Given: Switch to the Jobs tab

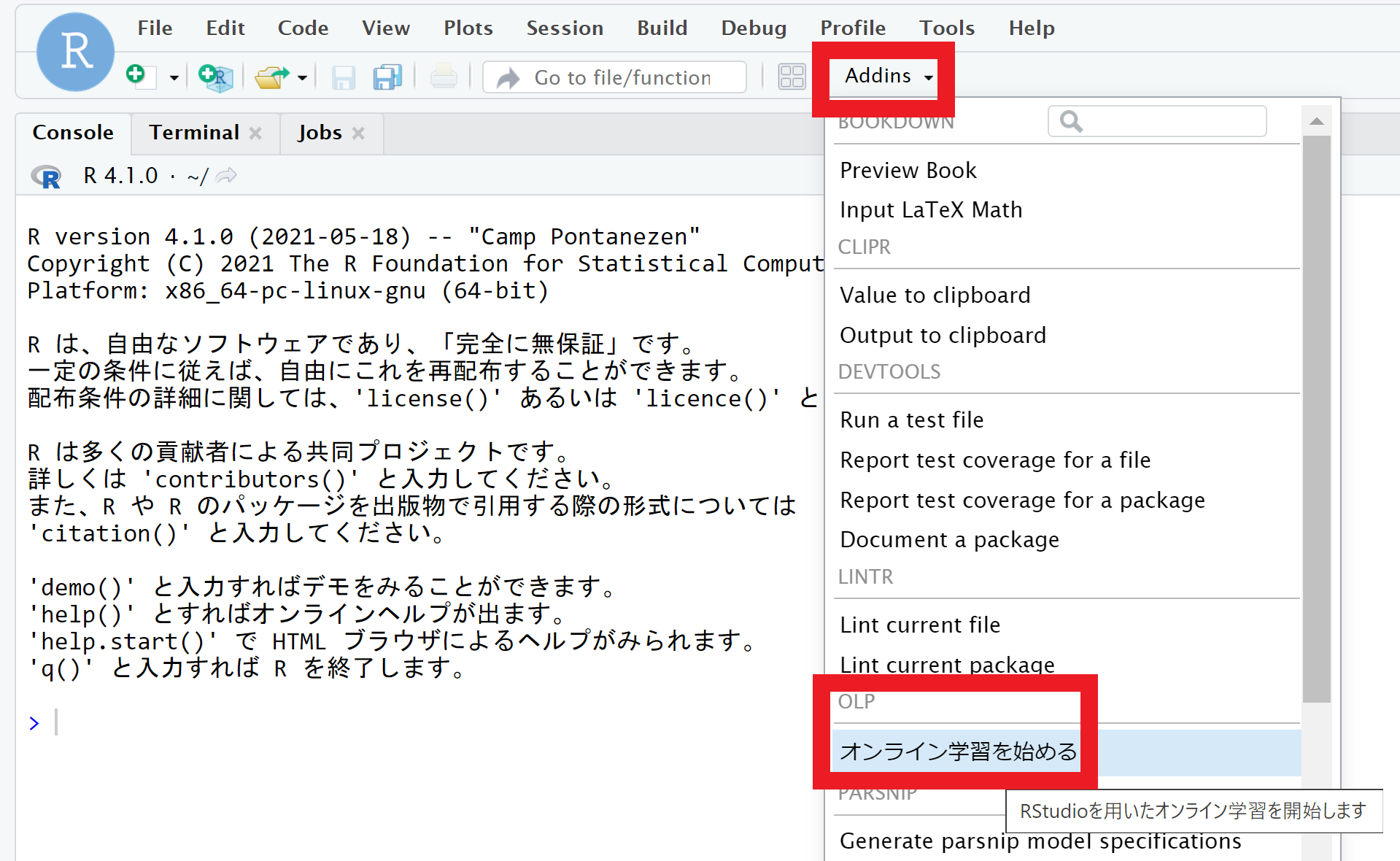Looking at the screenshot, I should pos(320,133).
